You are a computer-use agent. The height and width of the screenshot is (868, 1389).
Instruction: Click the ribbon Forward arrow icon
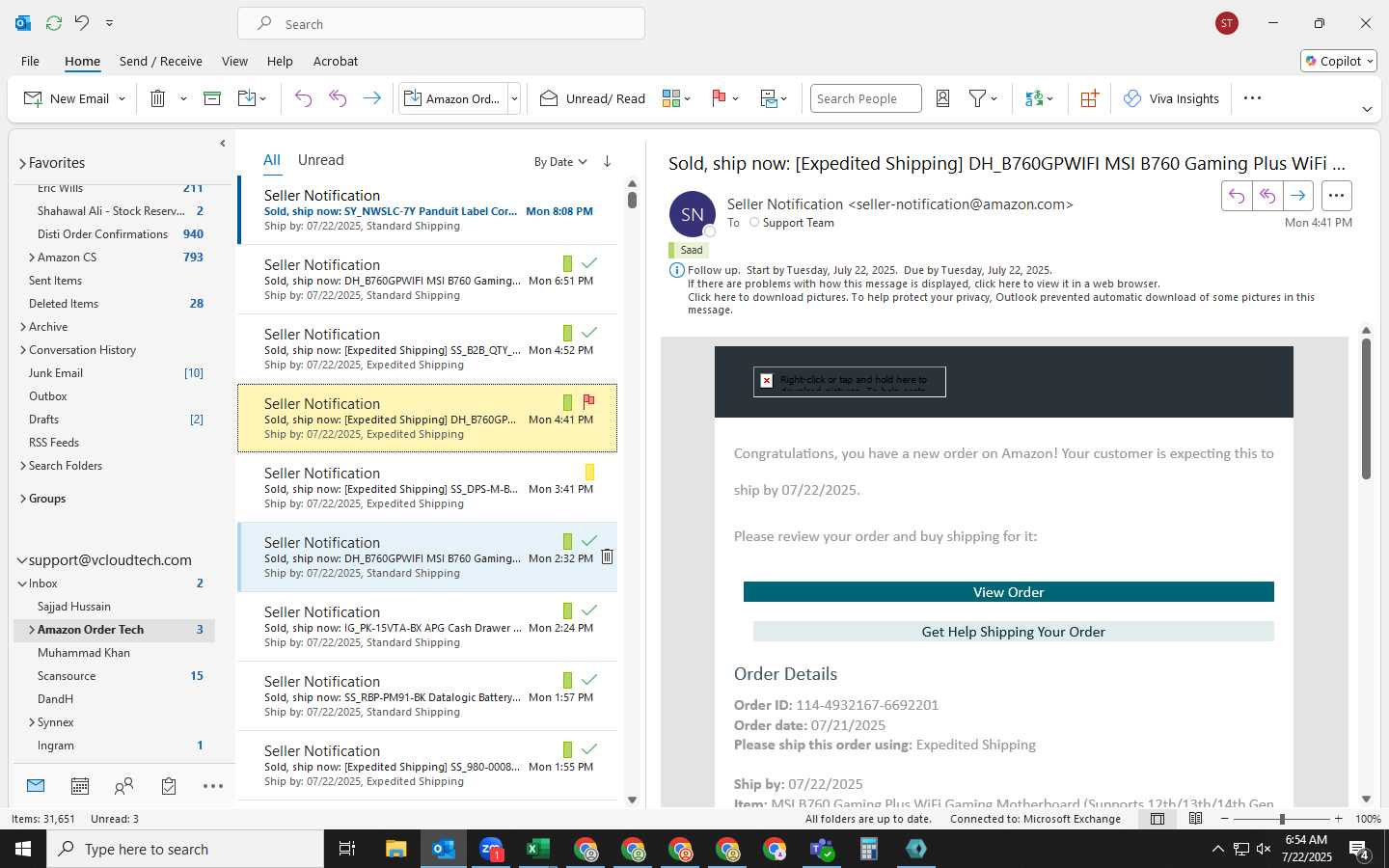pyautogui.click(x=371, y=98)
